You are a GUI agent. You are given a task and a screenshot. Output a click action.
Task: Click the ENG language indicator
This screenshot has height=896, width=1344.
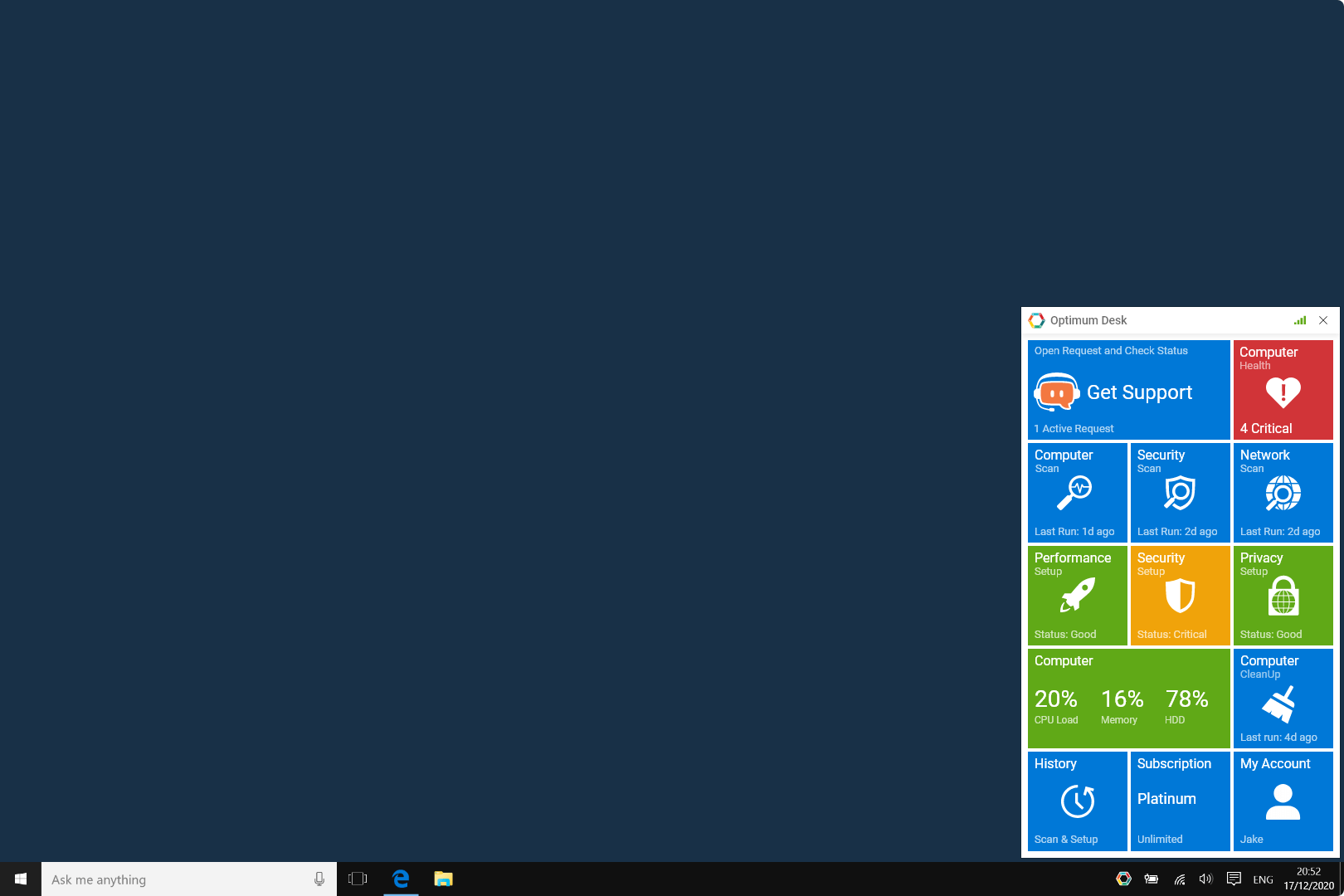[x=1263, y=879]
